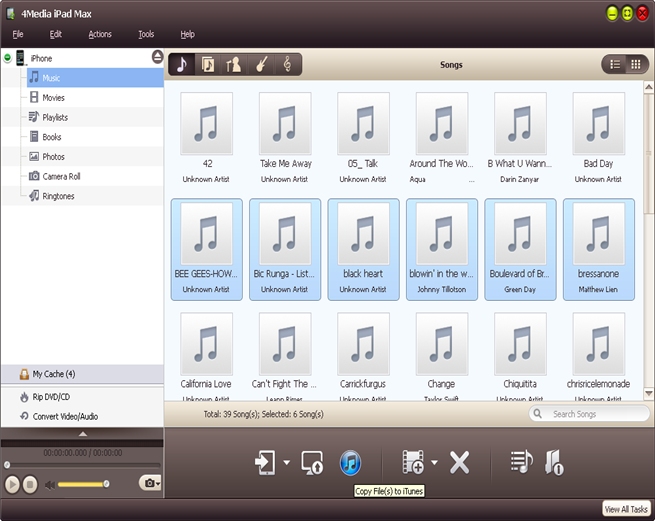Select blowin' in the w... song

click(x=442, y=249)
